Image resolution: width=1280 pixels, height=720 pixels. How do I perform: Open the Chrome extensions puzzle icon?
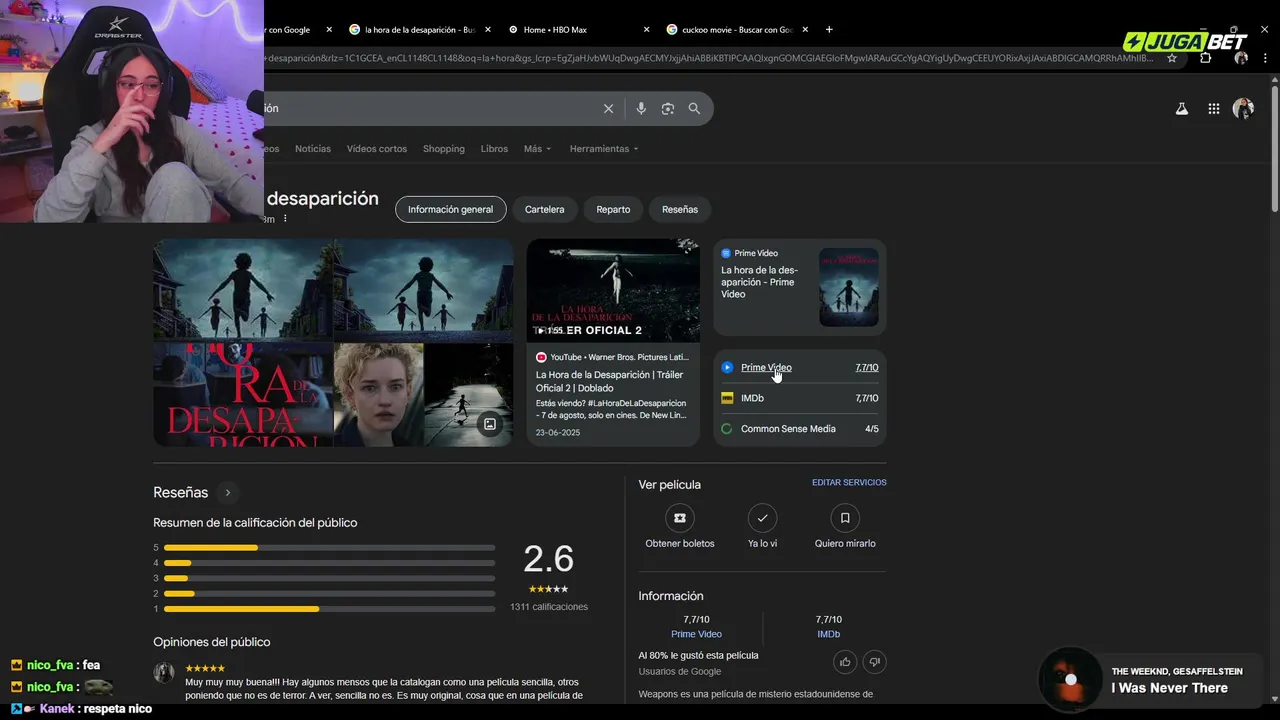click(x=1206, y=58)
